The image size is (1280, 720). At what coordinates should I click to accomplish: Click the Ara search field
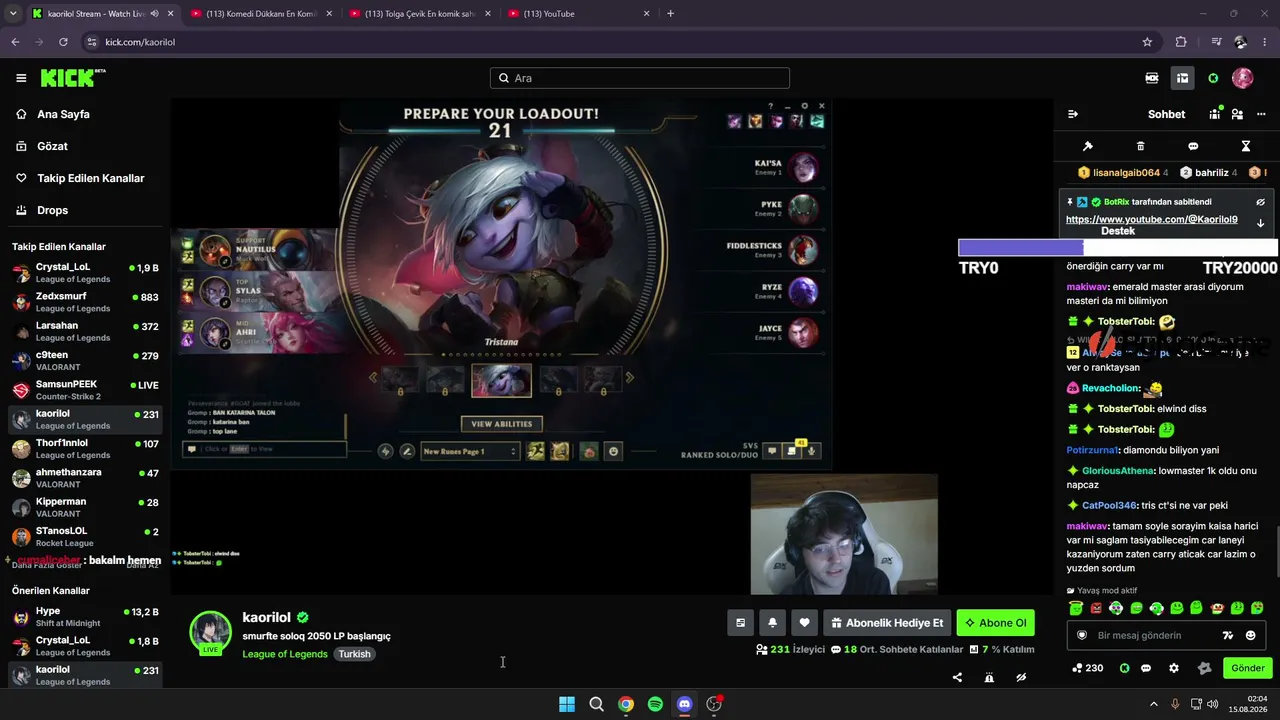tap(640, 78)
